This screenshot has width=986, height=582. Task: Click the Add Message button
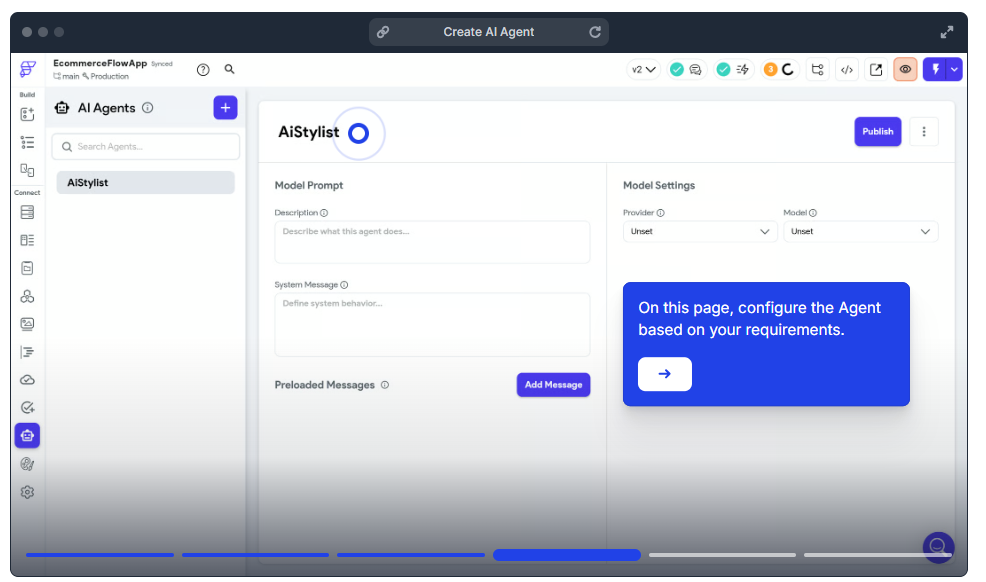553,385
